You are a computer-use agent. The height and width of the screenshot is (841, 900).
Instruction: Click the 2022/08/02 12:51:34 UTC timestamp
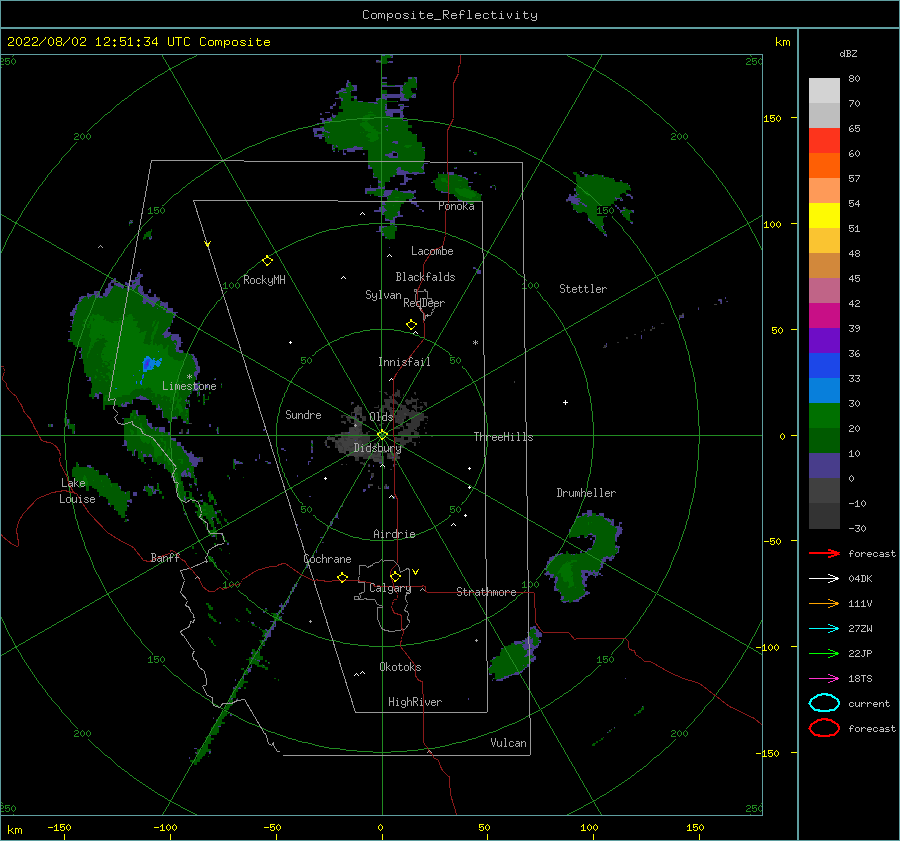pos(99,42)
